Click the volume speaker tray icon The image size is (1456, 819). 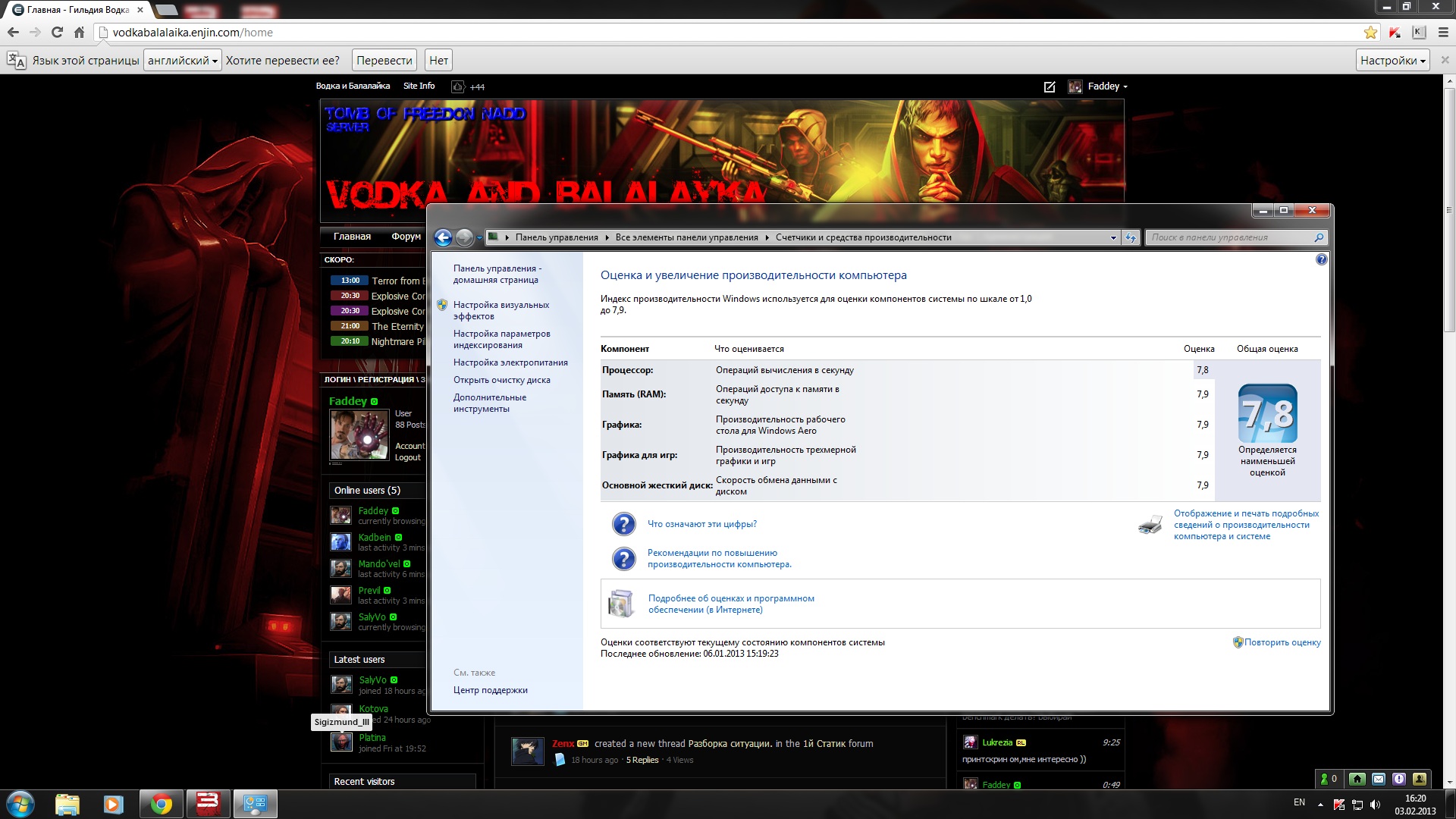(x=1376, y=804)
